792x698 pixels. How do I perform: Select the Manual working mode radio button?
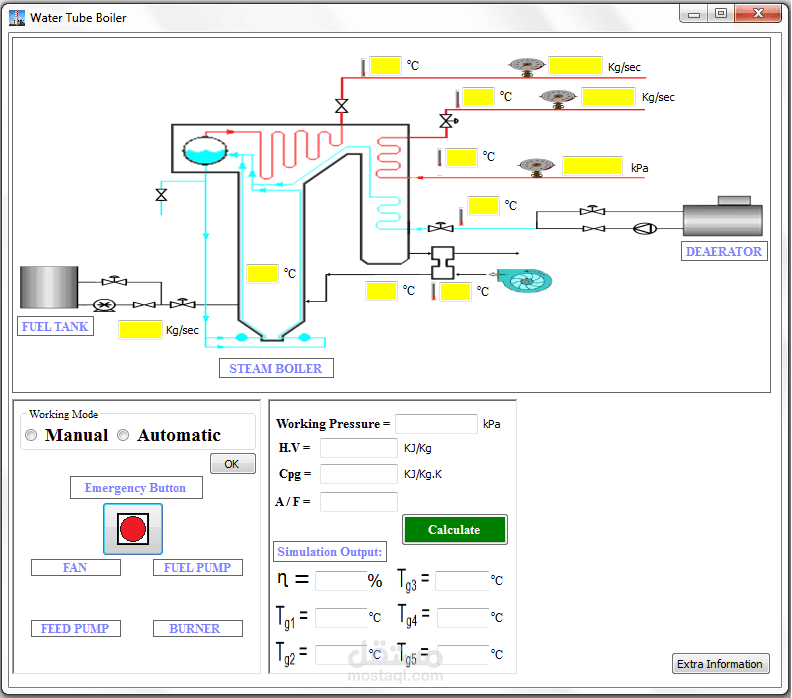point(31,435)
